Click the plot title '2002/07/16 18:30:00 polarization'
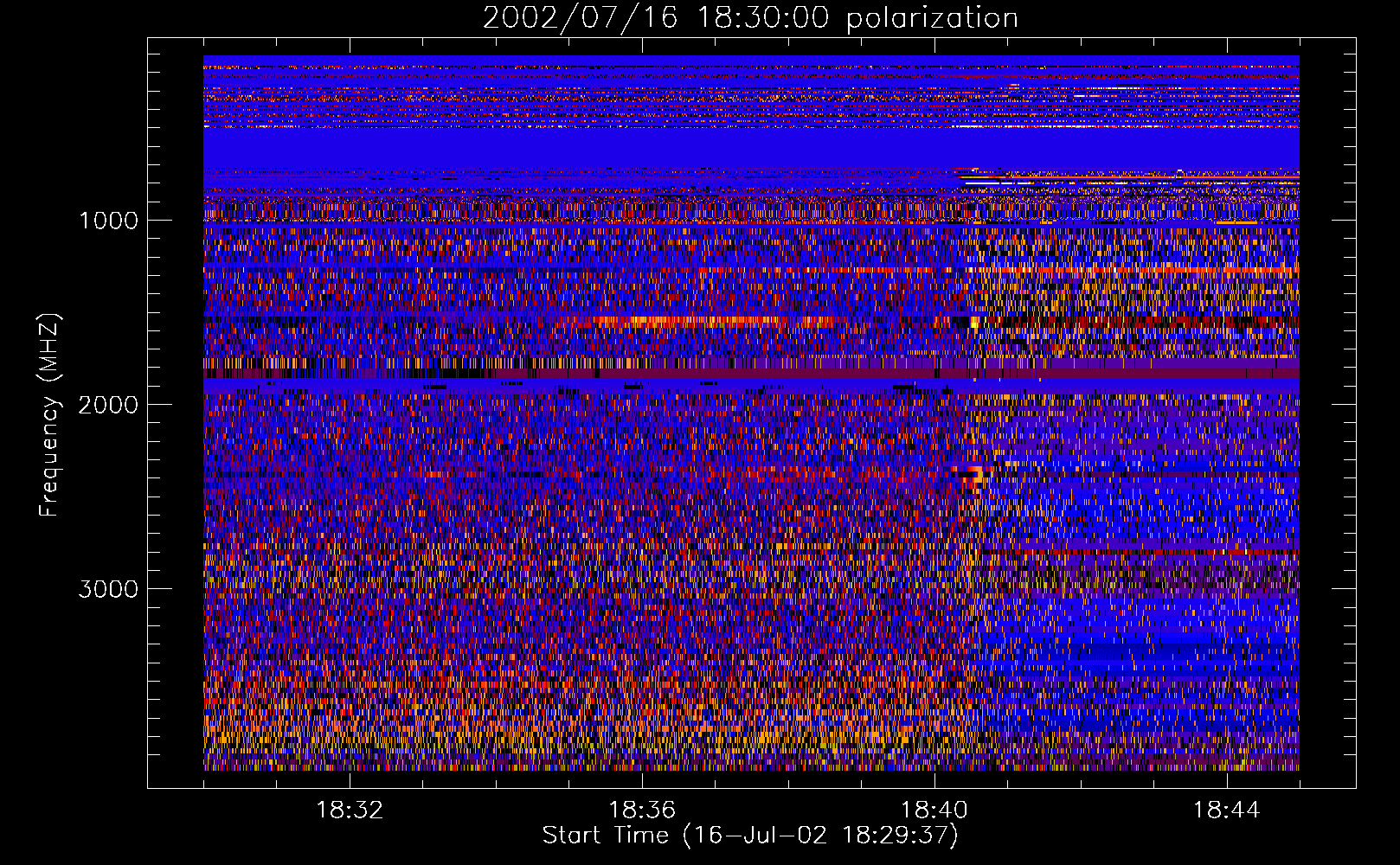Image resolution: width=1400 pixels, height=865 pixels. pyautogui.click(x=750, y=18)
